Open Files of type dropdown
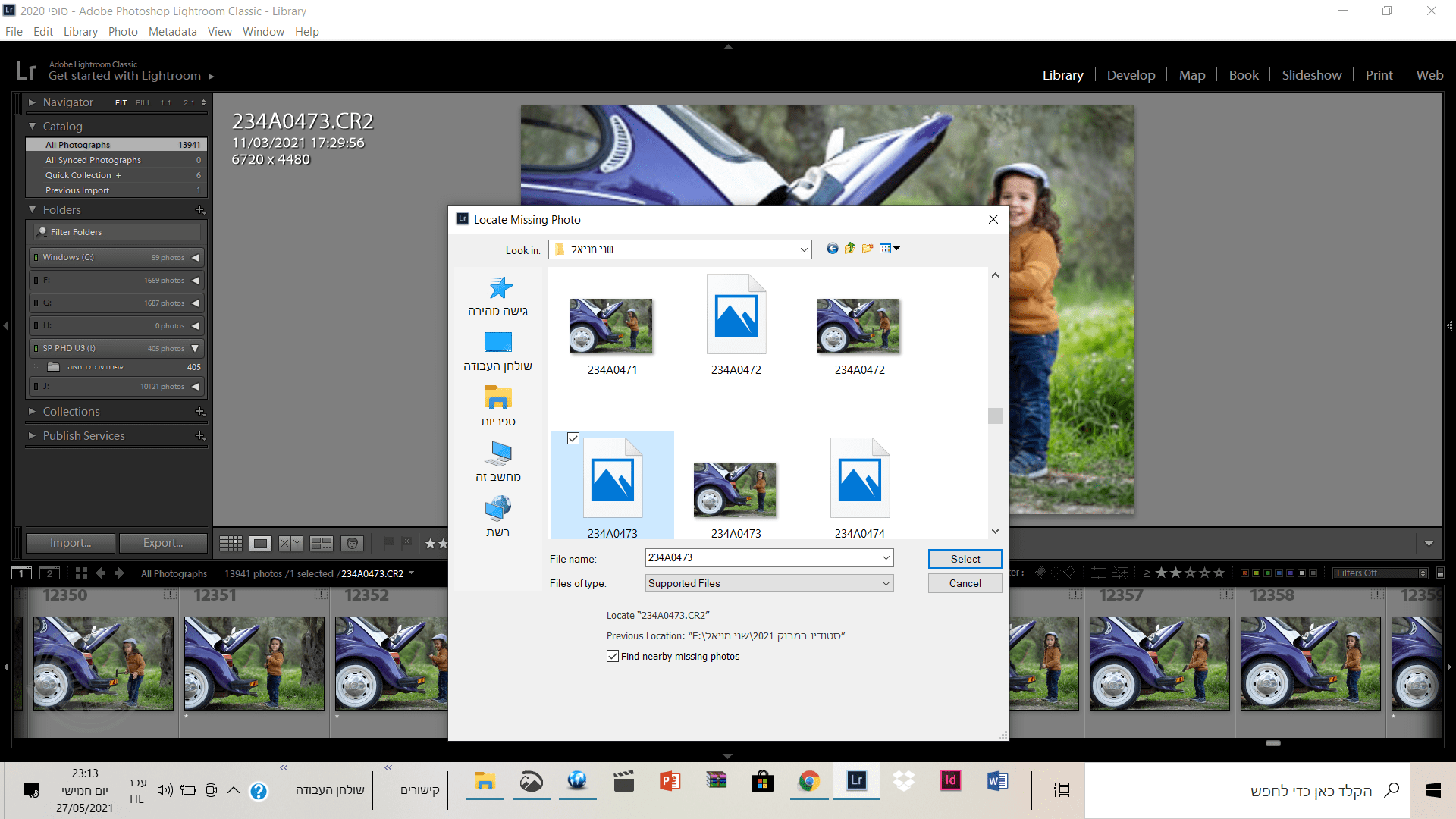 [769, 583]
